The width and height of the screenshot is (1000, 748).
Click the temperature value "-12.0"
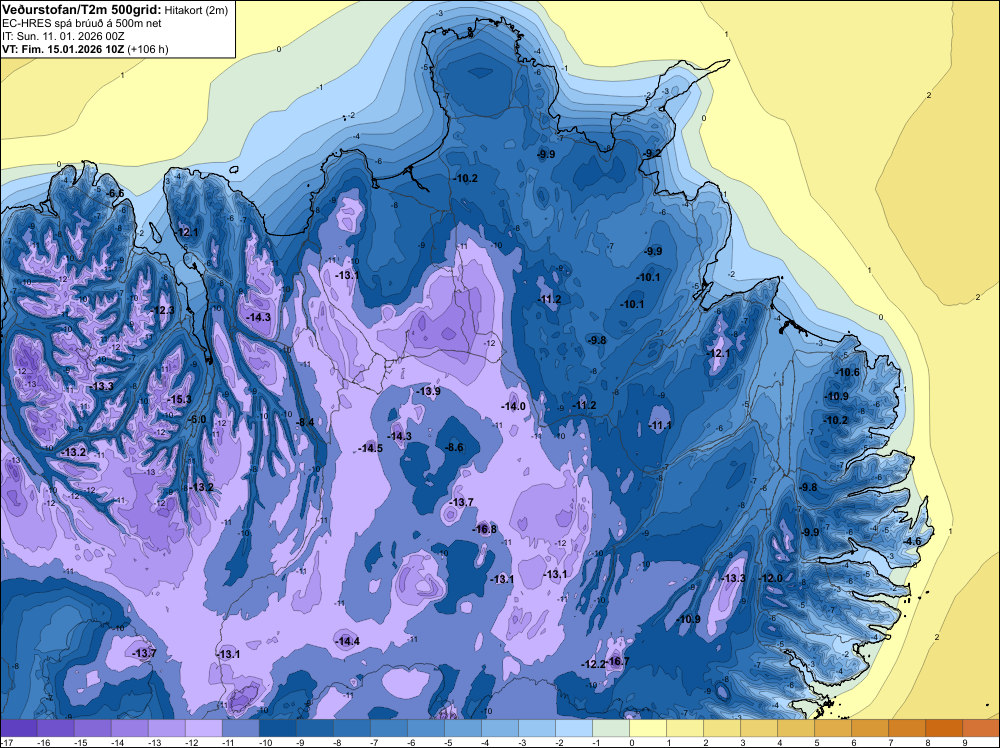pyautogui.click(x=770, y=578)
